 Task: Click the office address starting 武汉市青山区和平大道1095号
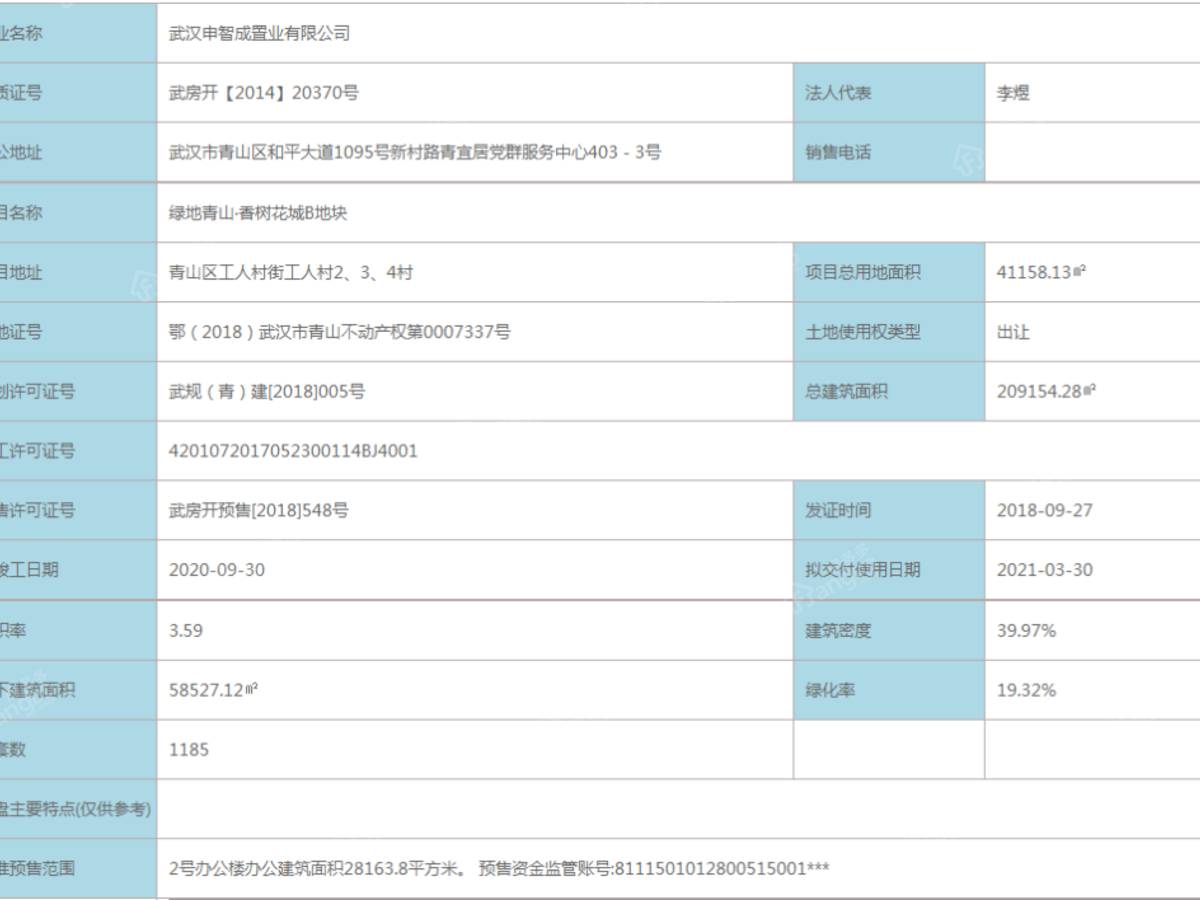point(415,153)
